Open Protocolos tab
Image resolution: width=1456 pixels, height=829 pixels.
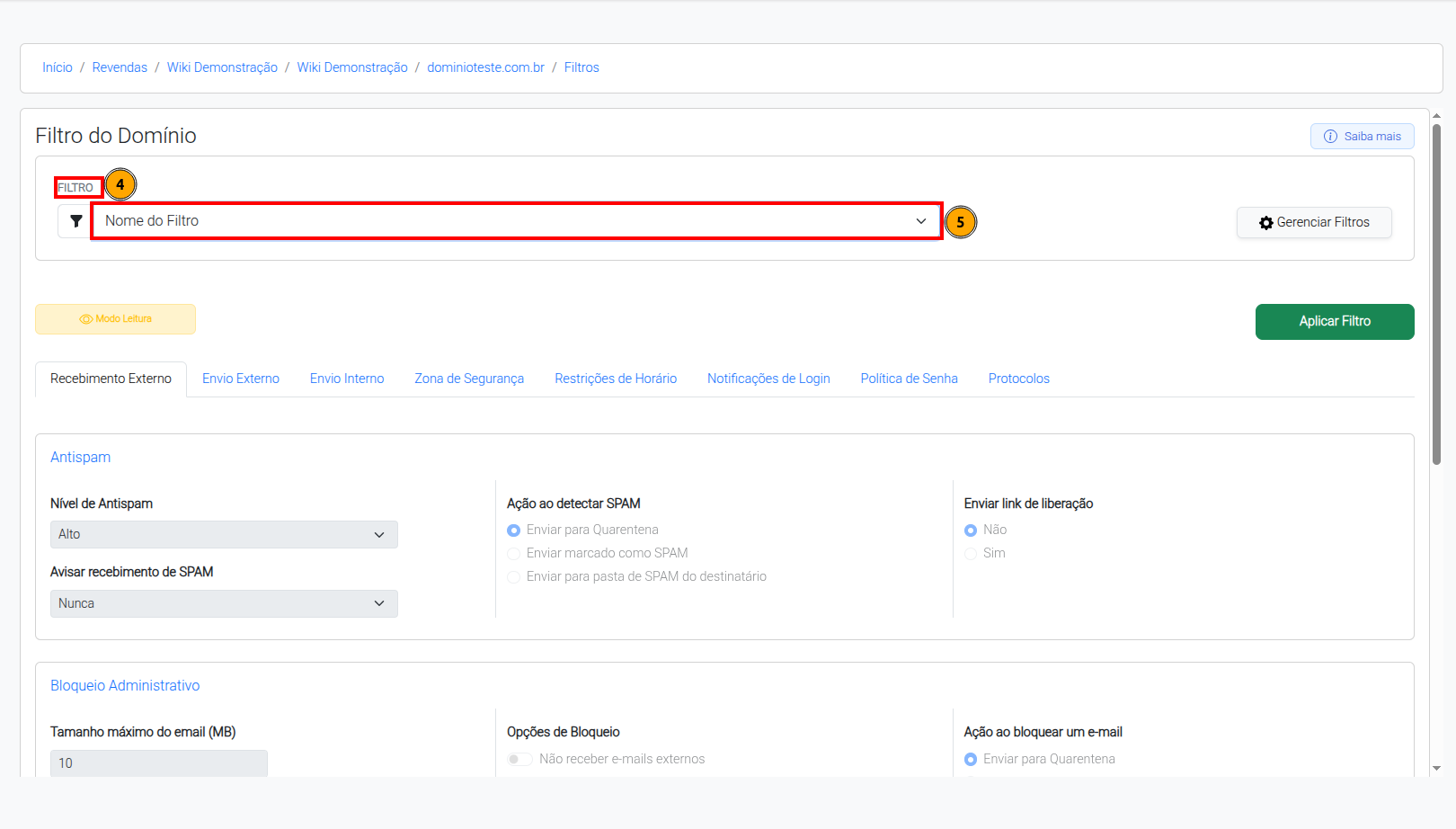[1019, 379]
